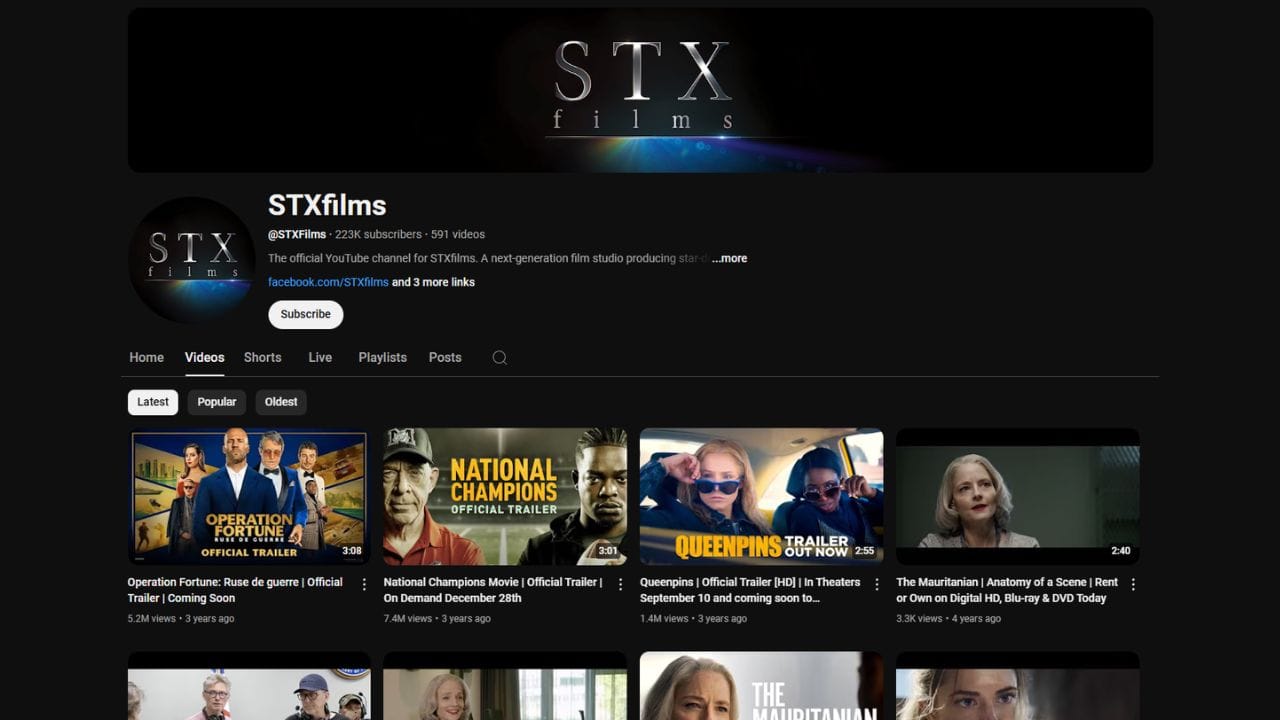Select the Popular filter chip
Viewport: 1280px width, 720px height.
[217, 402]
